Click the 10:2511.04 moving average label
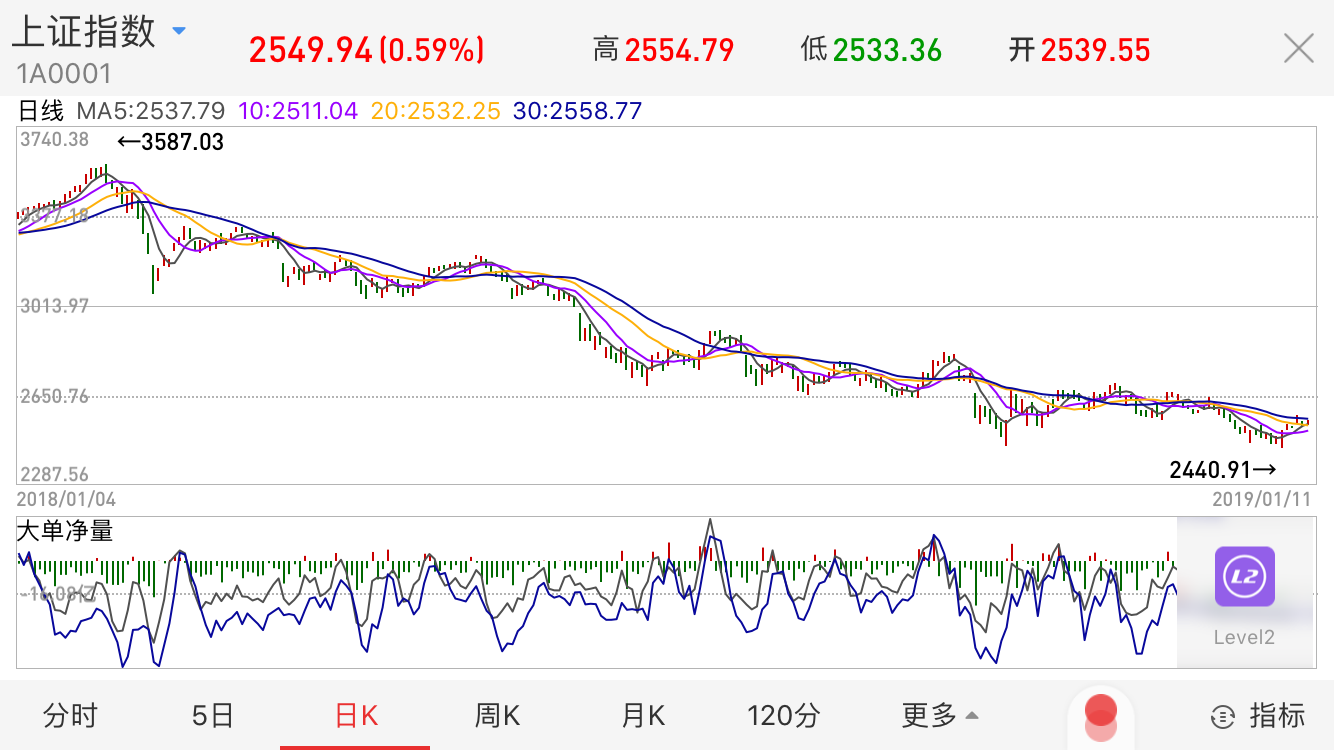Viewport: 1334px width, 750px height. click(x=298, y=111)
